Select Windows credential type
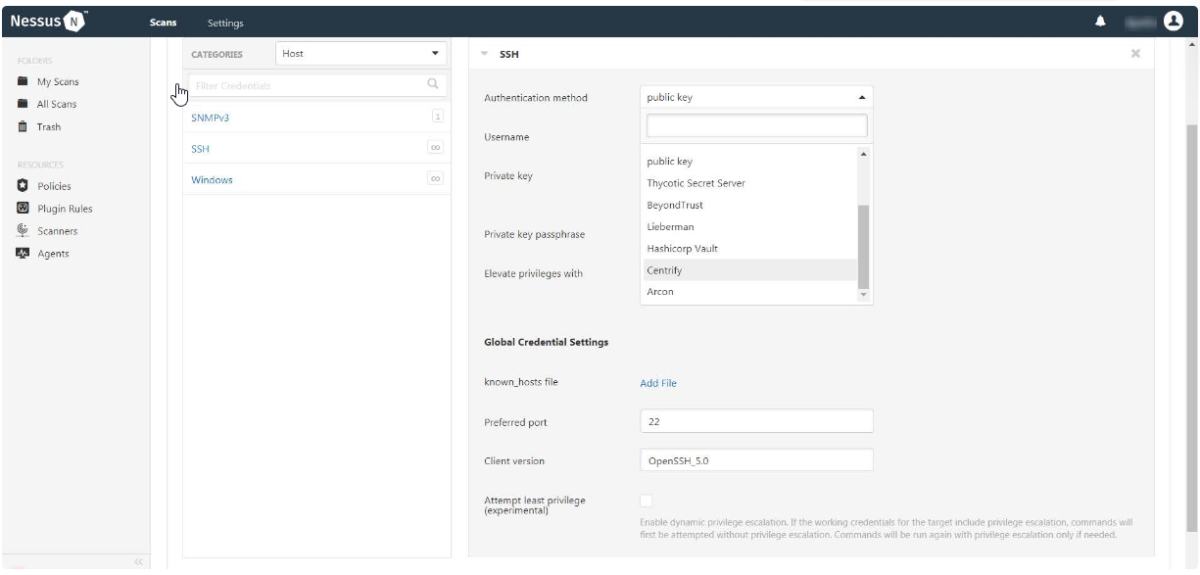This screenshot has width=1200, height=575. tap(212, 180)
